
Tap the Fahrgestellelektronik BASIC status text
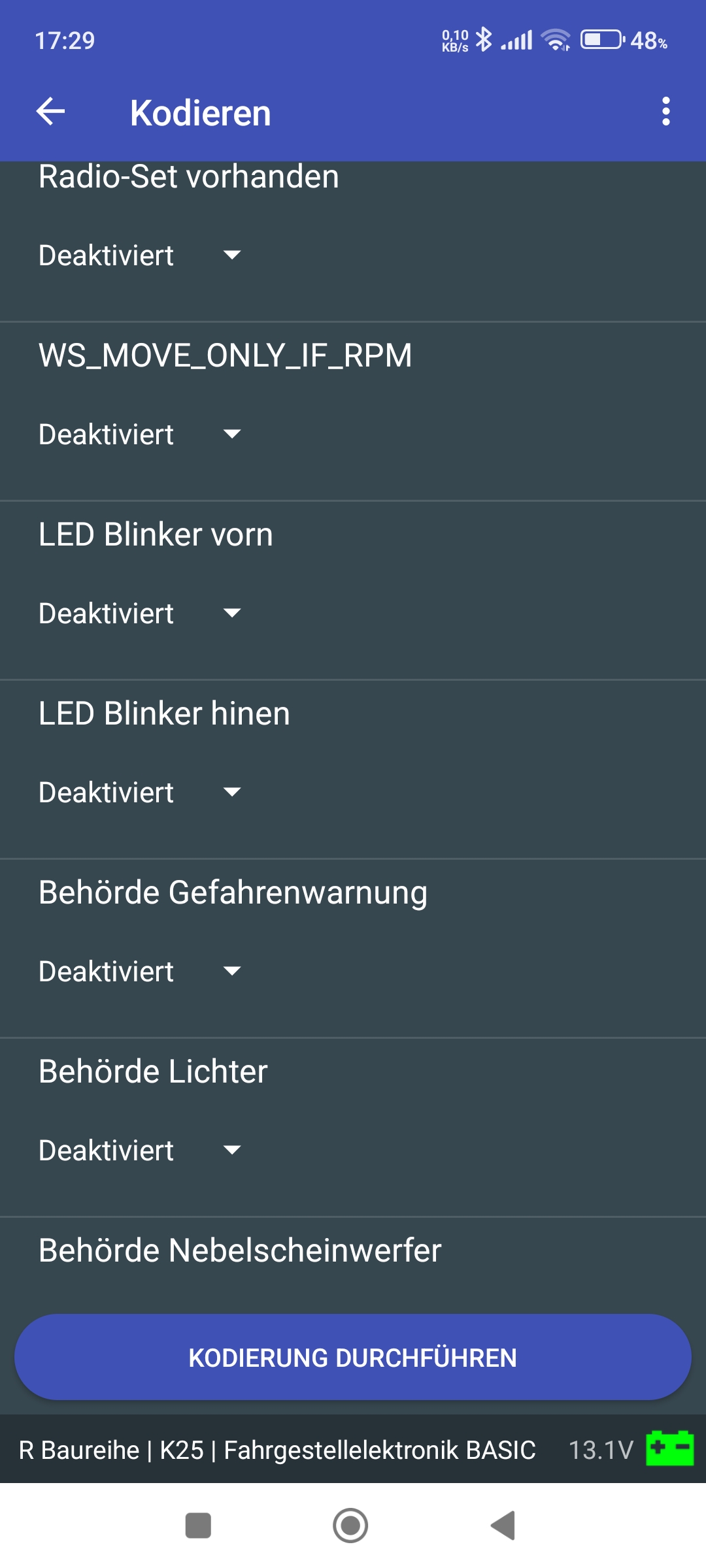379,1450
